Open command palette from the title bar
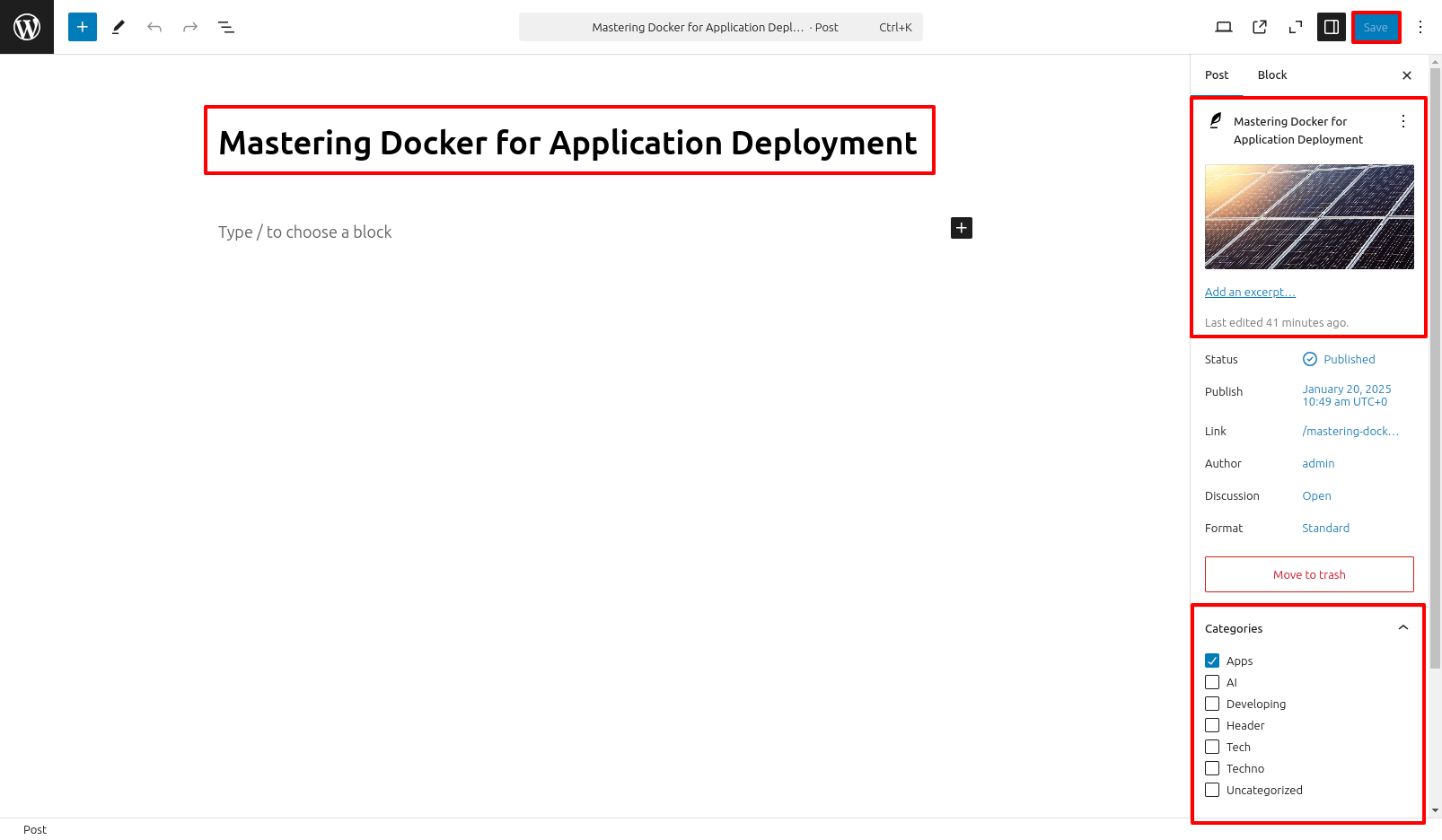Image resolution: width=1442 pixels, height=840 pixels. click(721, 27)
